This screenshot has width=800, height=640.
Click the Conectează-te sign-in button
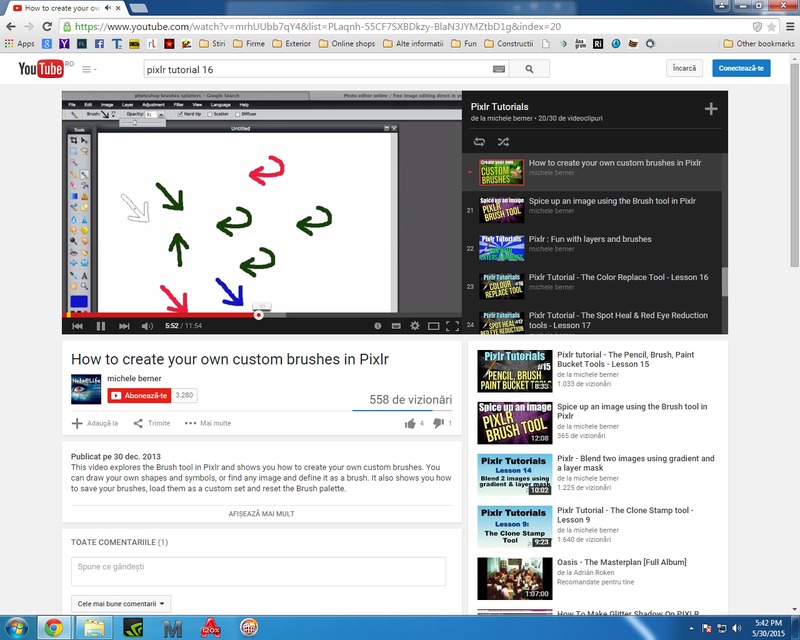pos(741,68)
